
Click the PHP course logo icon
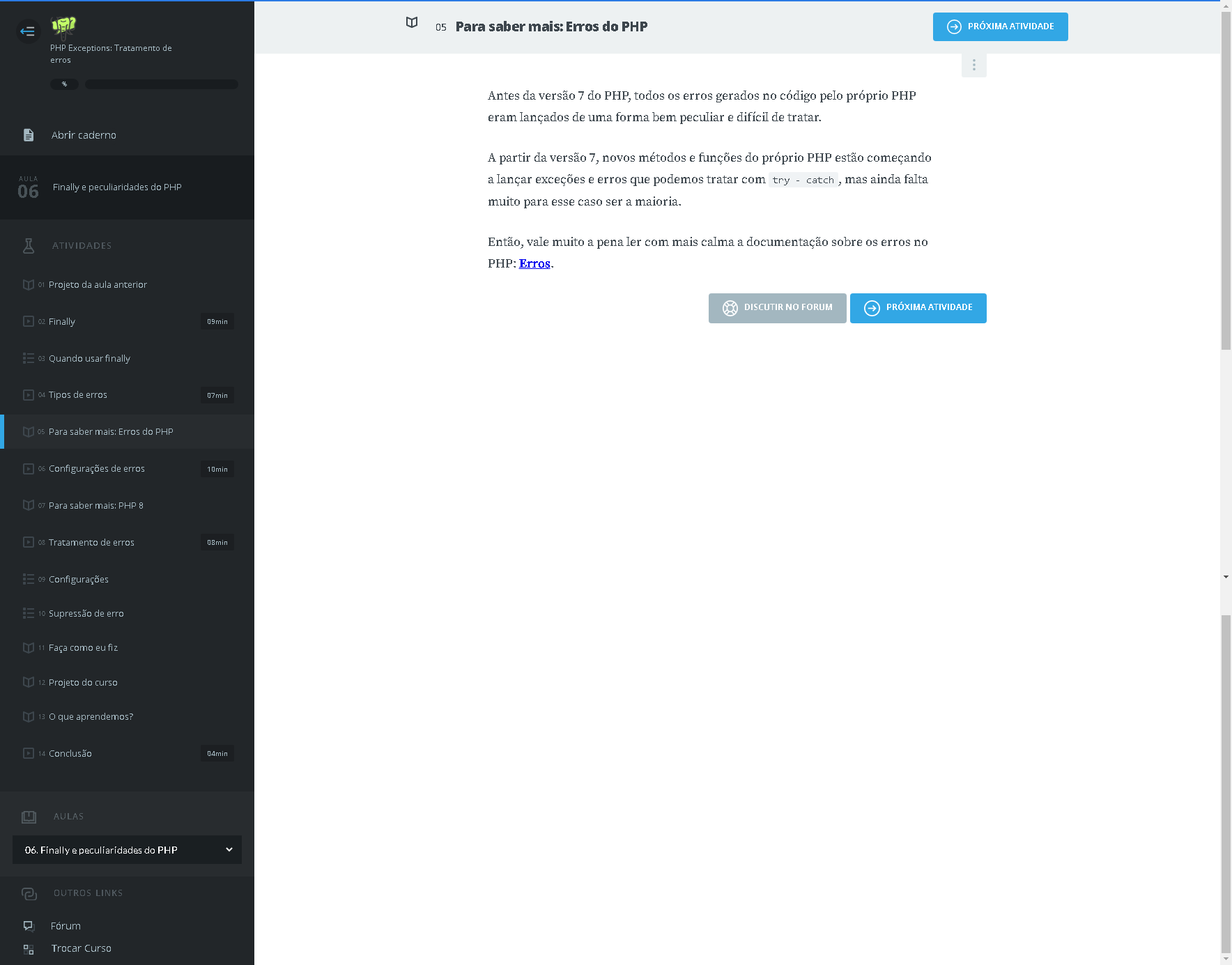pos(63,26)
